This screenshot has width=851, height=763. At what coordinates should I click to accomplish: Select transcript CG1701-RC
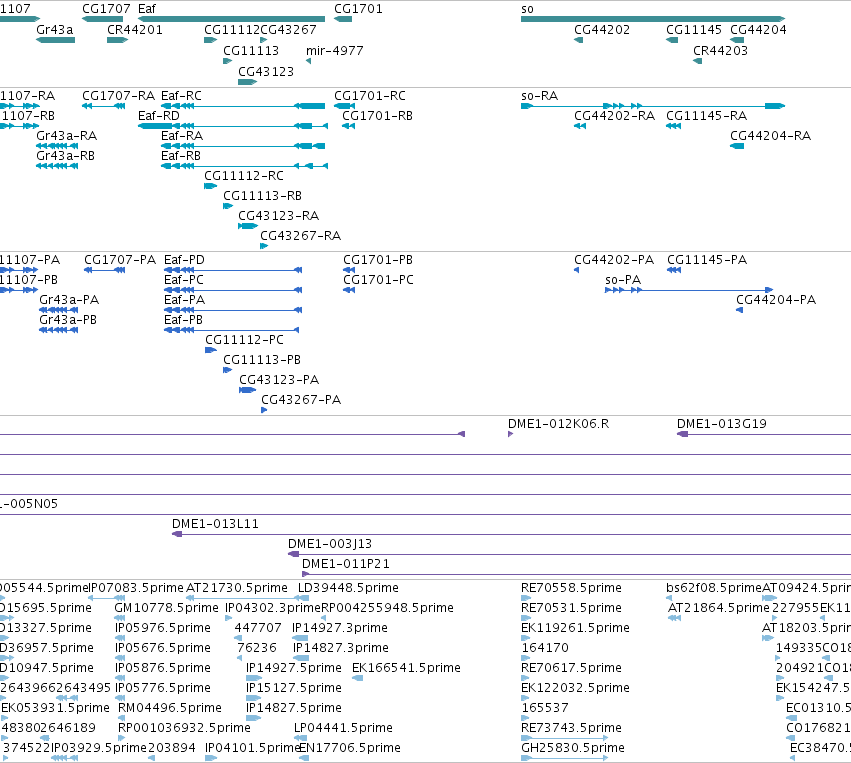click(x=370, y=96)
